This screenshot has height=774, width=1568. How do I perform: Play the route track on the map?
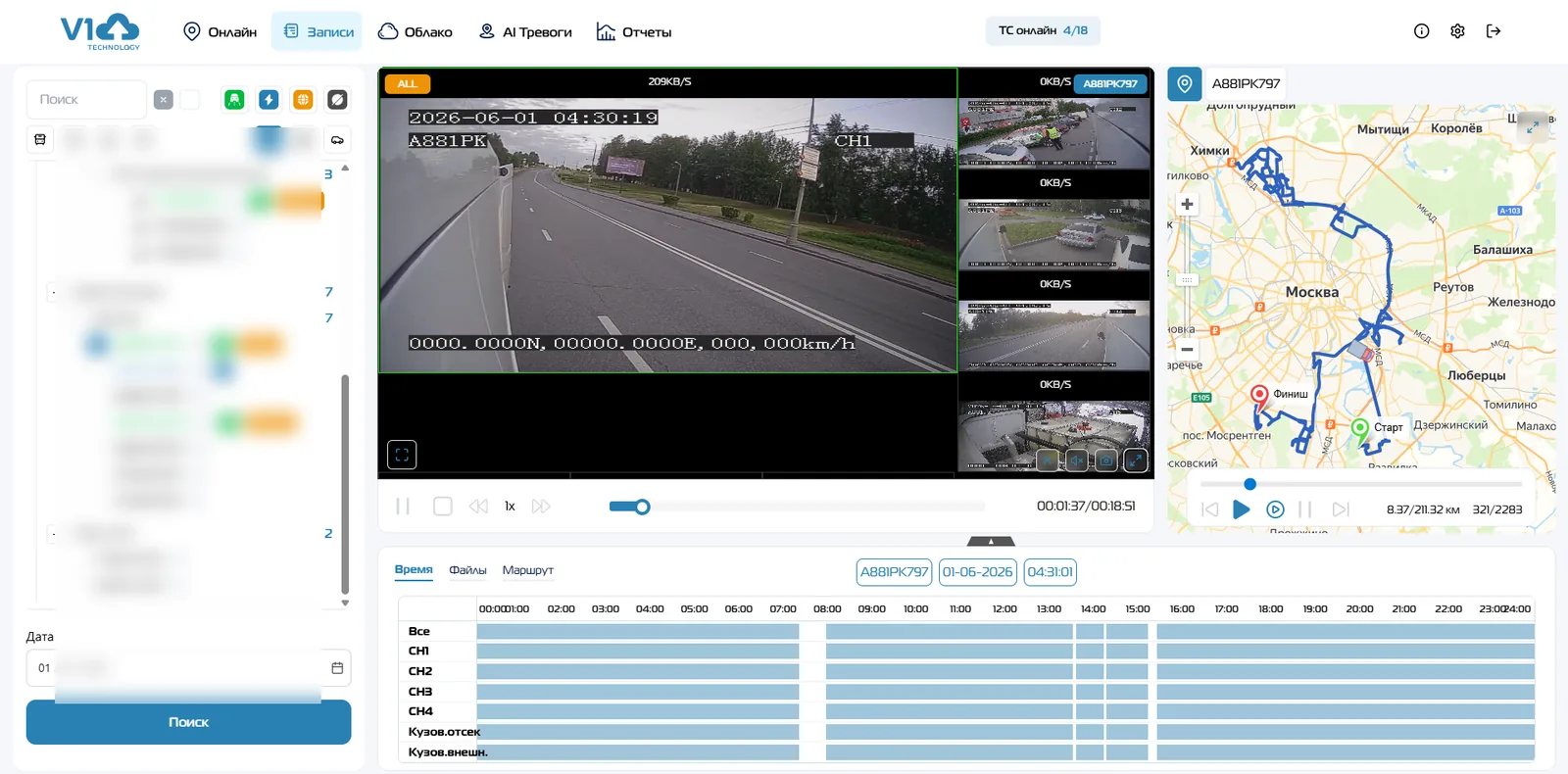(x=1241, y=509)
